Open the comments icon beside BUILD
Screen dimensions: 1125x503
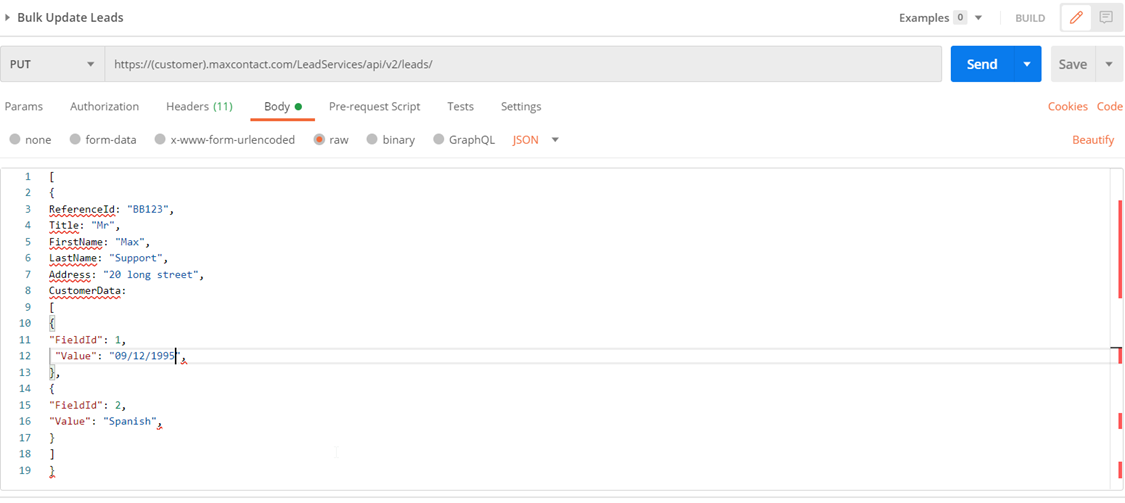[x=1106, y=18]
